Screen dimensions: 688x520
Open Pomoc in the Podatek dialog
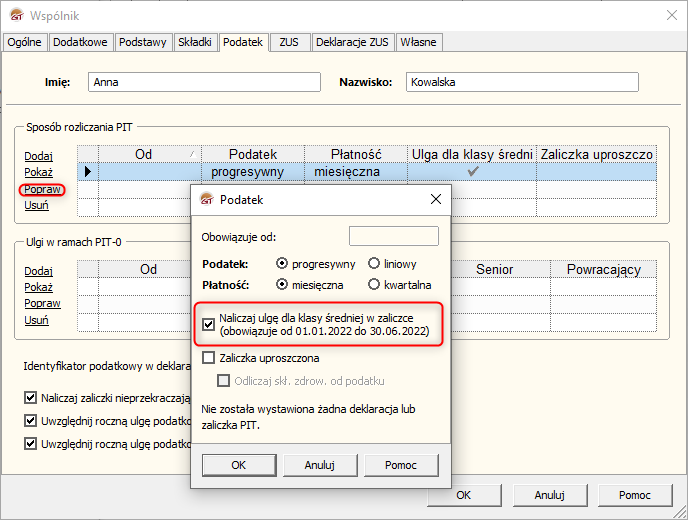click(x=401, y=465)
